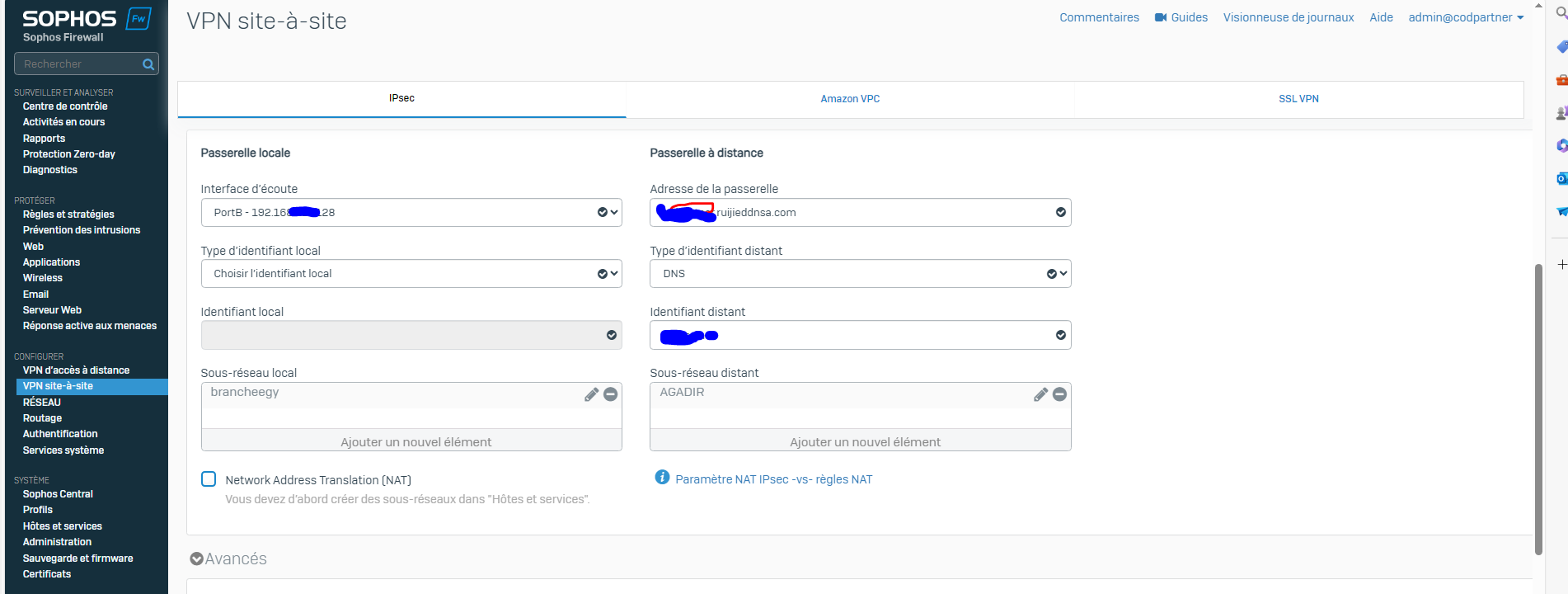The image size is (1568, 594).
Task: Open Diagnostics in sidebar
Action: [x=50, y=170]
